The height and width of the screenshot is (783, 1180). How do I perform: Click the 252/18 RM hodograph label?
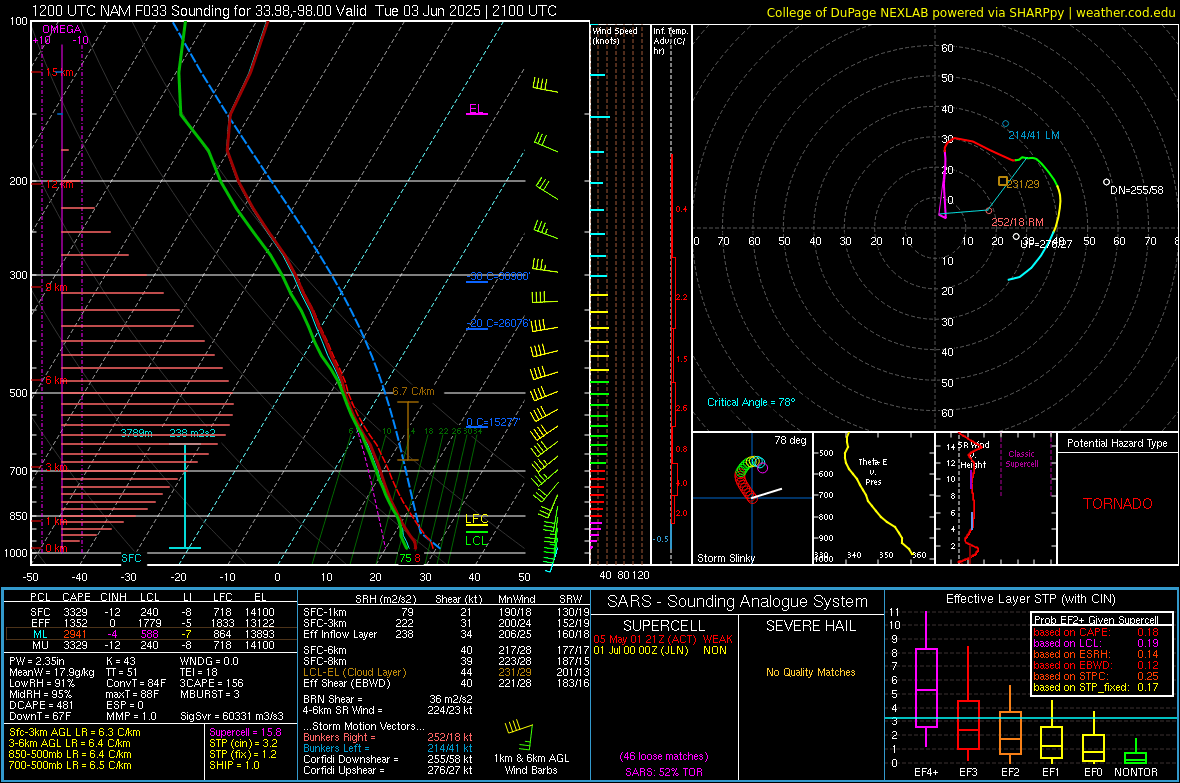pyautogui.click(x=1017, y=222)
